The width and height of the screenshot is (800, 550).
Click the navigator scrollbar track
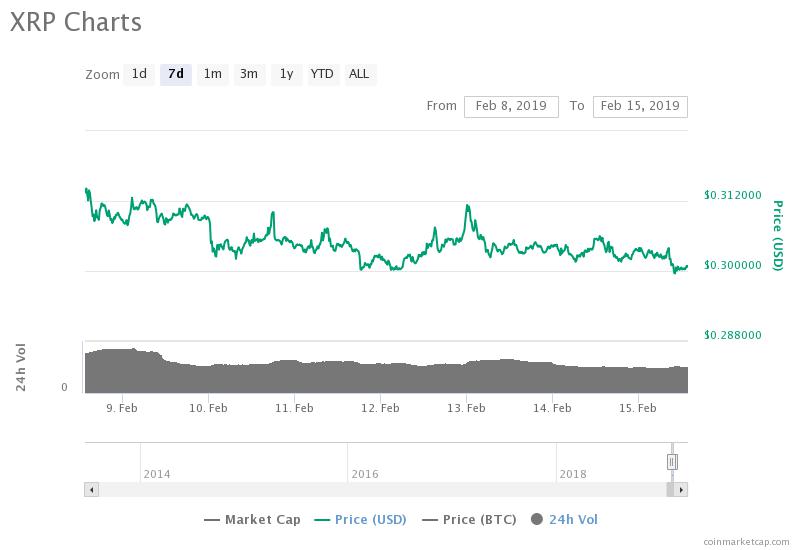(383, 490)
